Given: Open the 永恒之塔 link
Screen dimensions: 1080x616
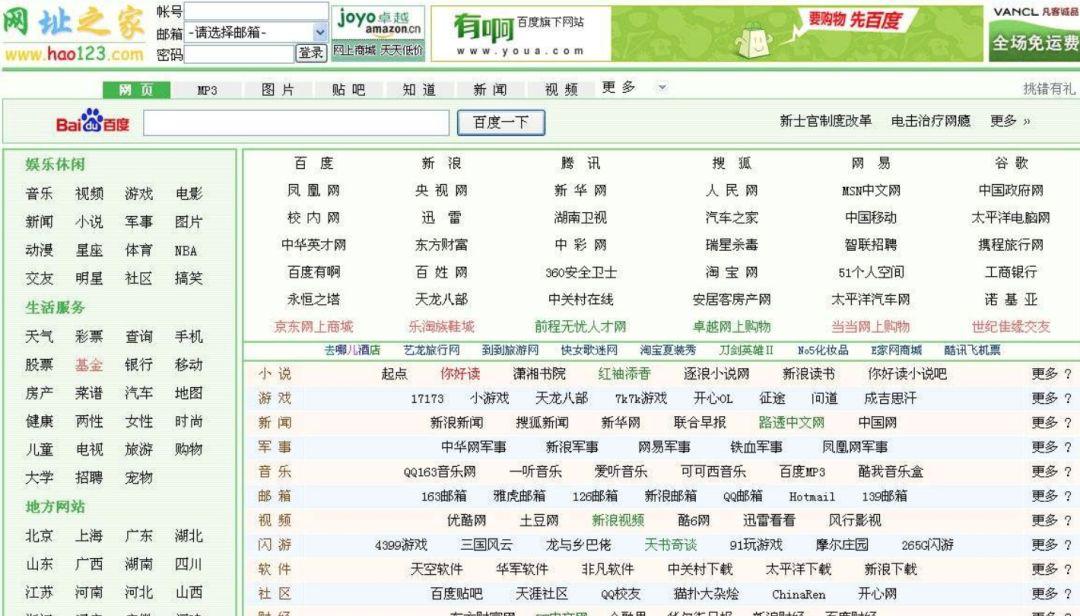Looking at the screenshot, I should pyautogui.click(x=313, y=299).
